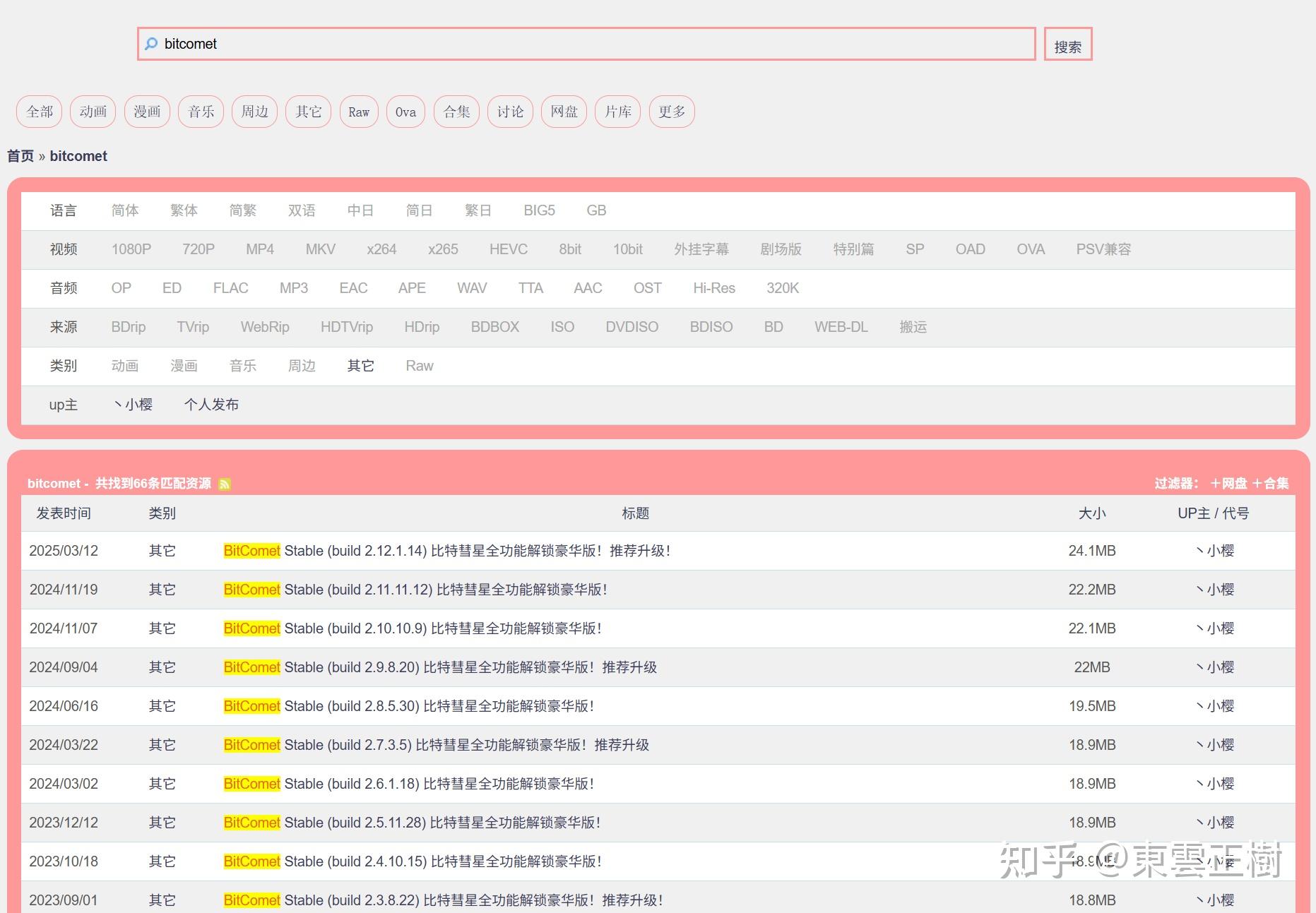The image size is (1316, 913).
Task: Go to 首页 in the breadcrumb
Action: point(20,156)
